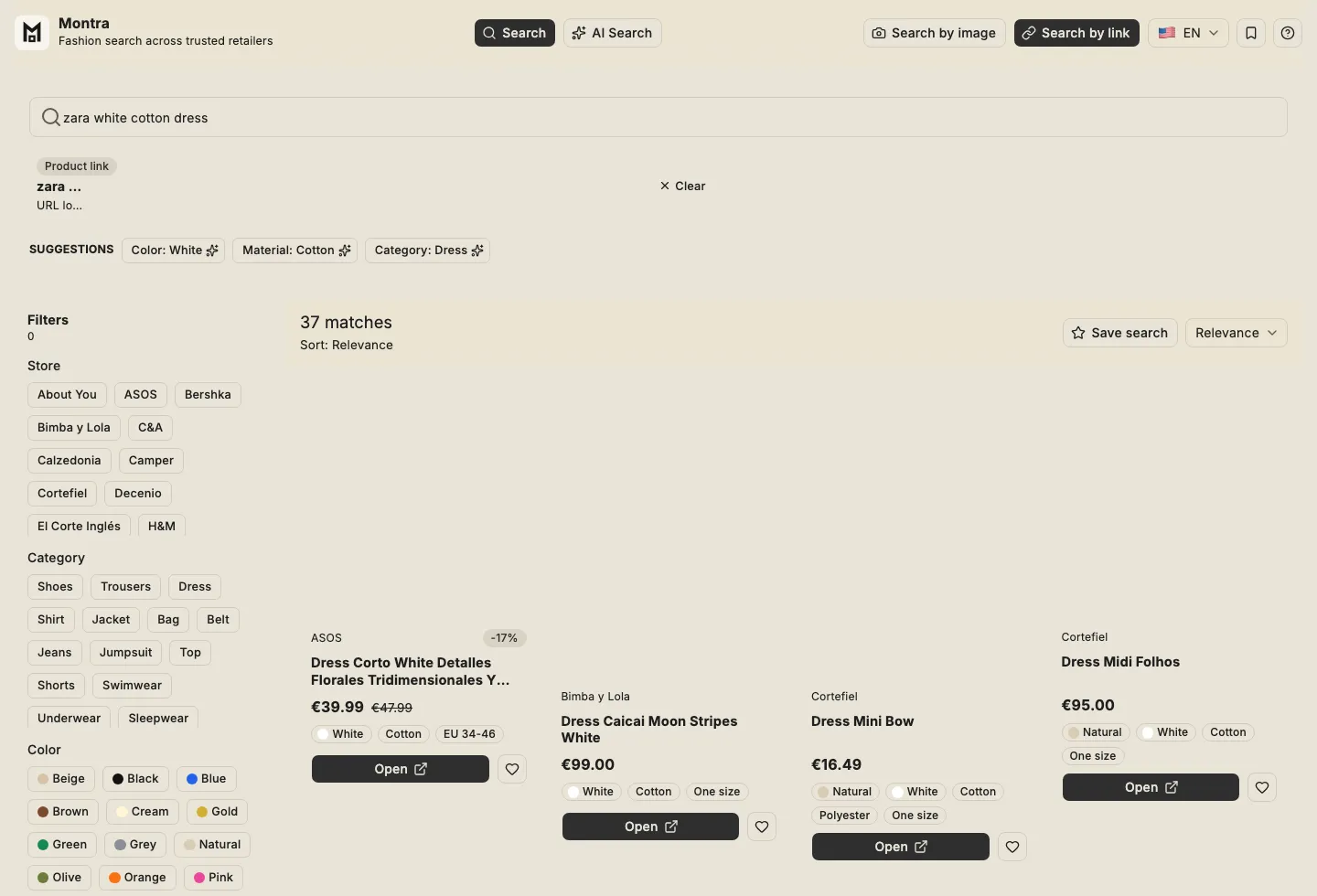Click the Polyester material tag
This screenshot has width=1317, height=896.
844,816
